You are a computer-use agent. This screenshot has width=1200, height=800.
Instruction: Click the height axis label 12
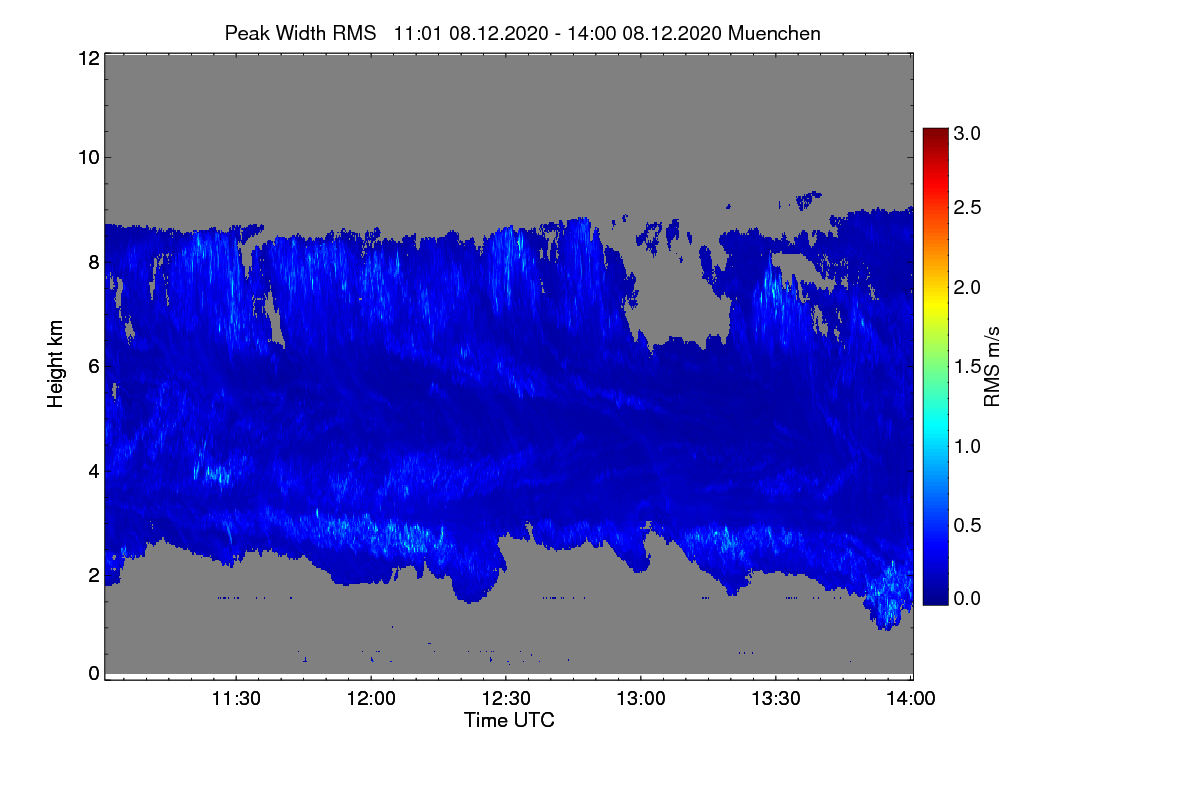click(x=88, y=58)
